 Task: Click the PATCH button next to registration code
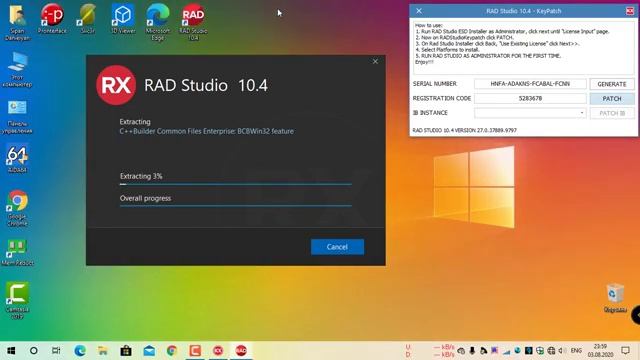pos(611,99)
